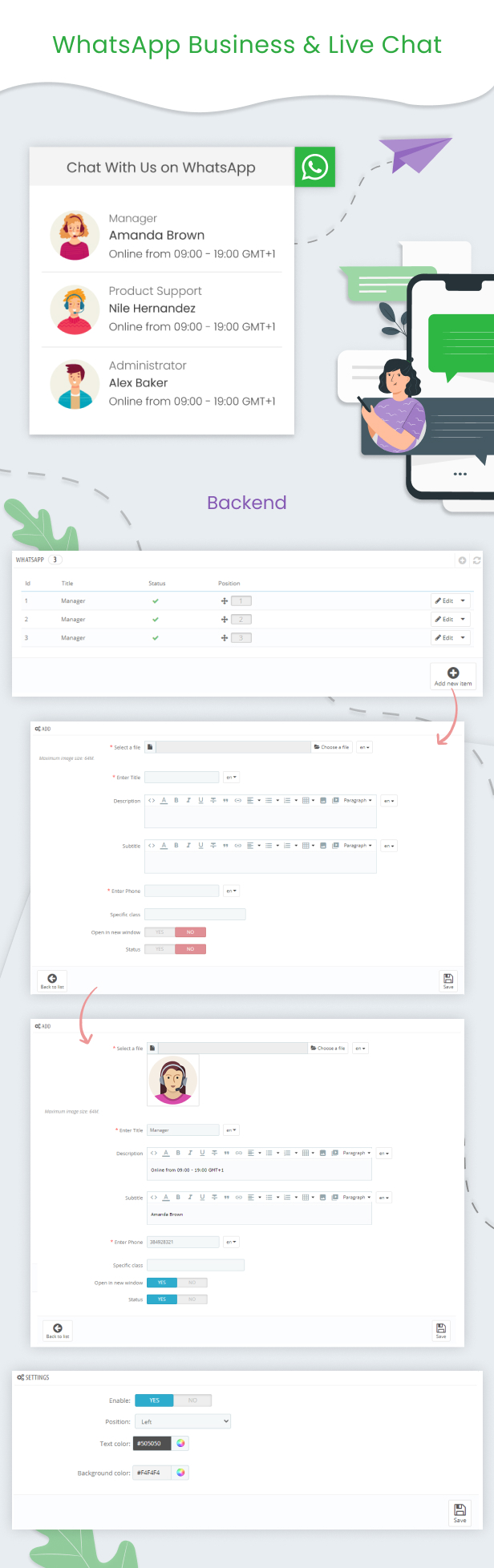
Task: Expand the Edit dropdown arrow for row 2
Action: [463, 619]
